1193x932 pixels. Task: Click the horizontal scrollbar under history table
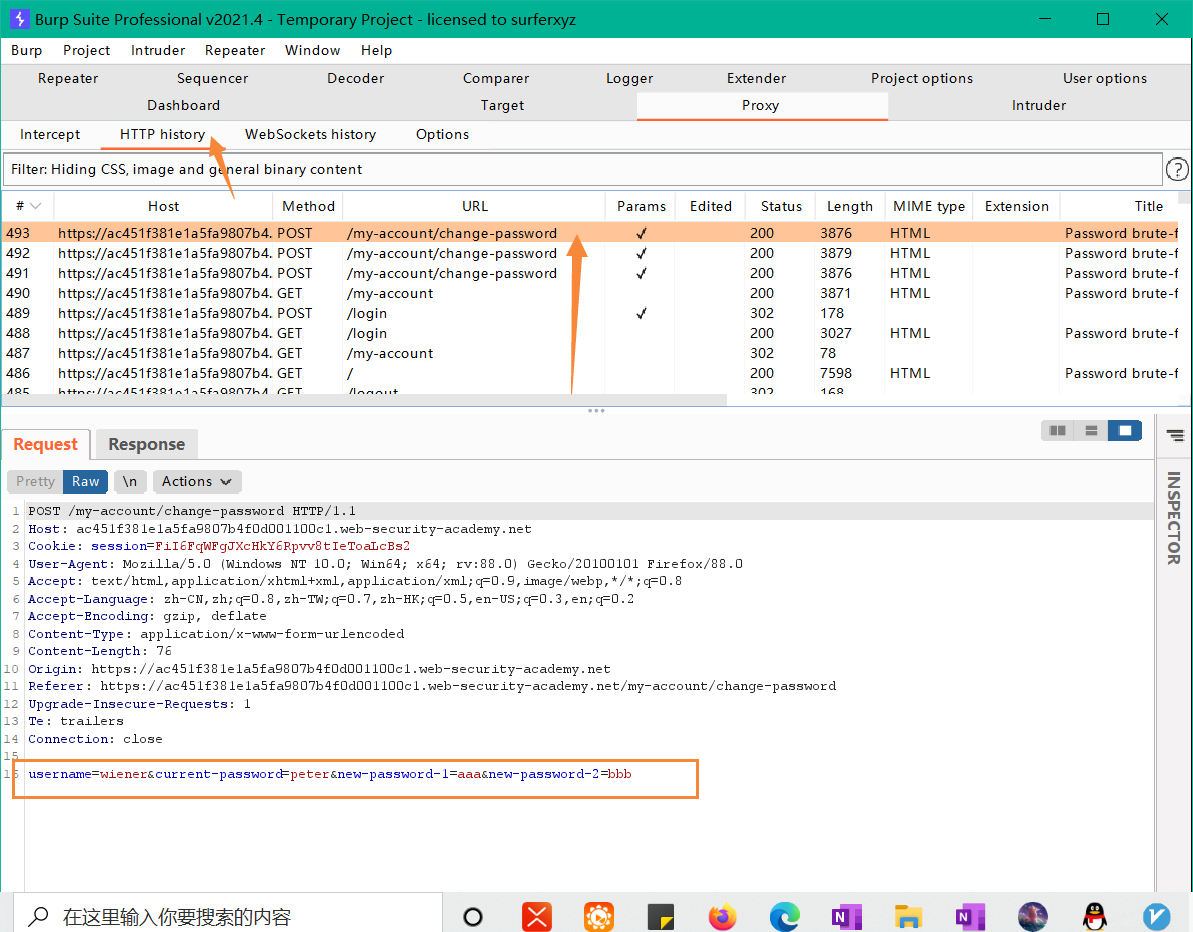coord(364,399)
